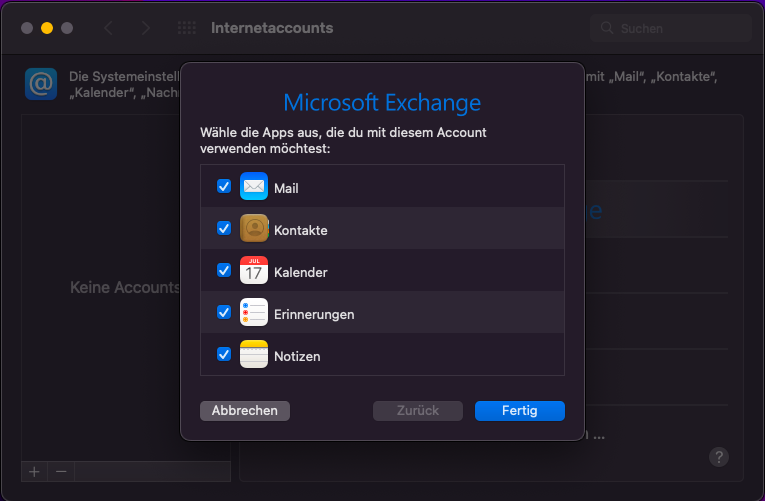Disable the Kalender checkbox
Screen dimensions: 765x501
tap(224, 270)
